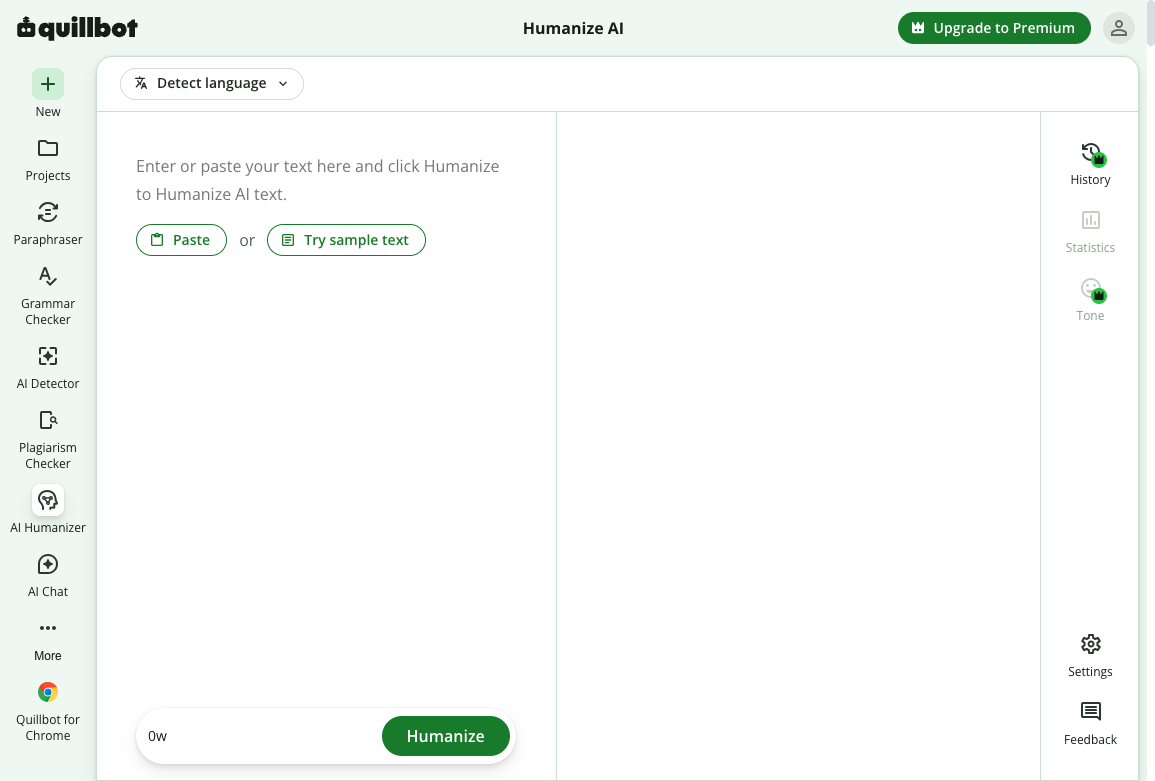The height and width of the screenshot is (781, 1155).
Task: Go to Plagiarism Checker
Action: click(x=48, y=439)
